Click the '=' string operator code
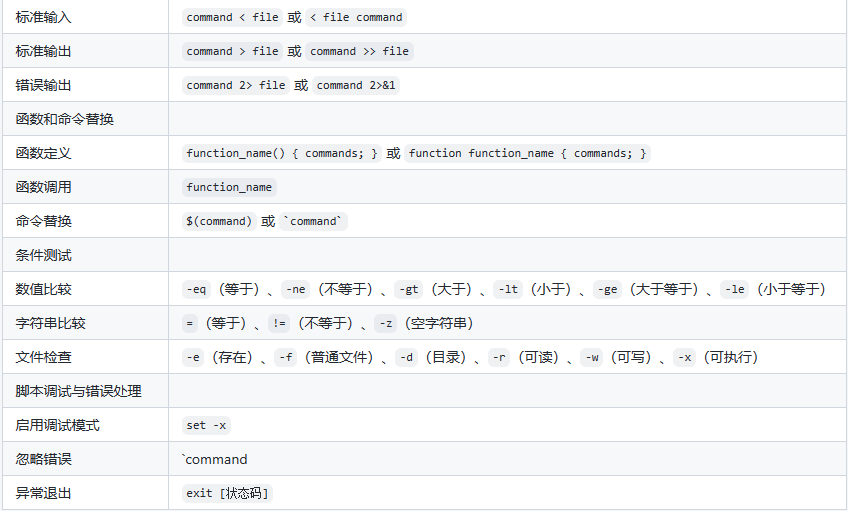848x511 pixels. pos(189,324)
